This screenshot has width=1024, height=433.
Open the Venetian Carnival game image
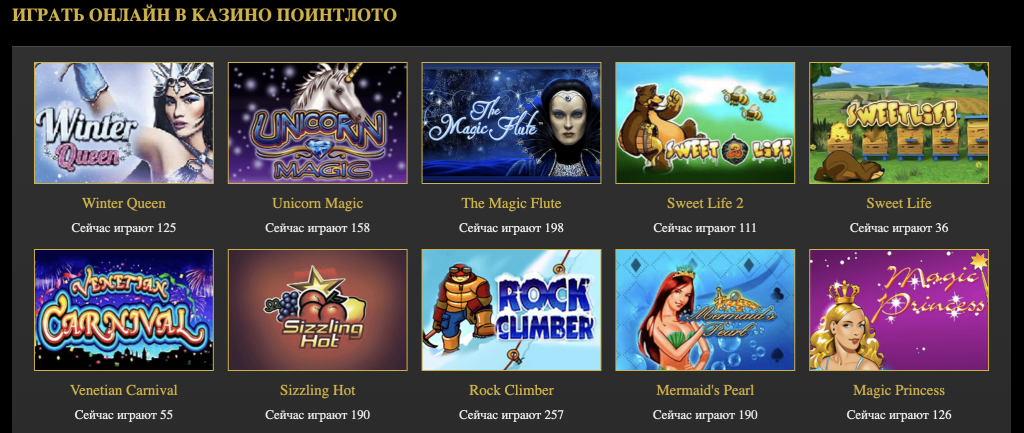point(124,310)
